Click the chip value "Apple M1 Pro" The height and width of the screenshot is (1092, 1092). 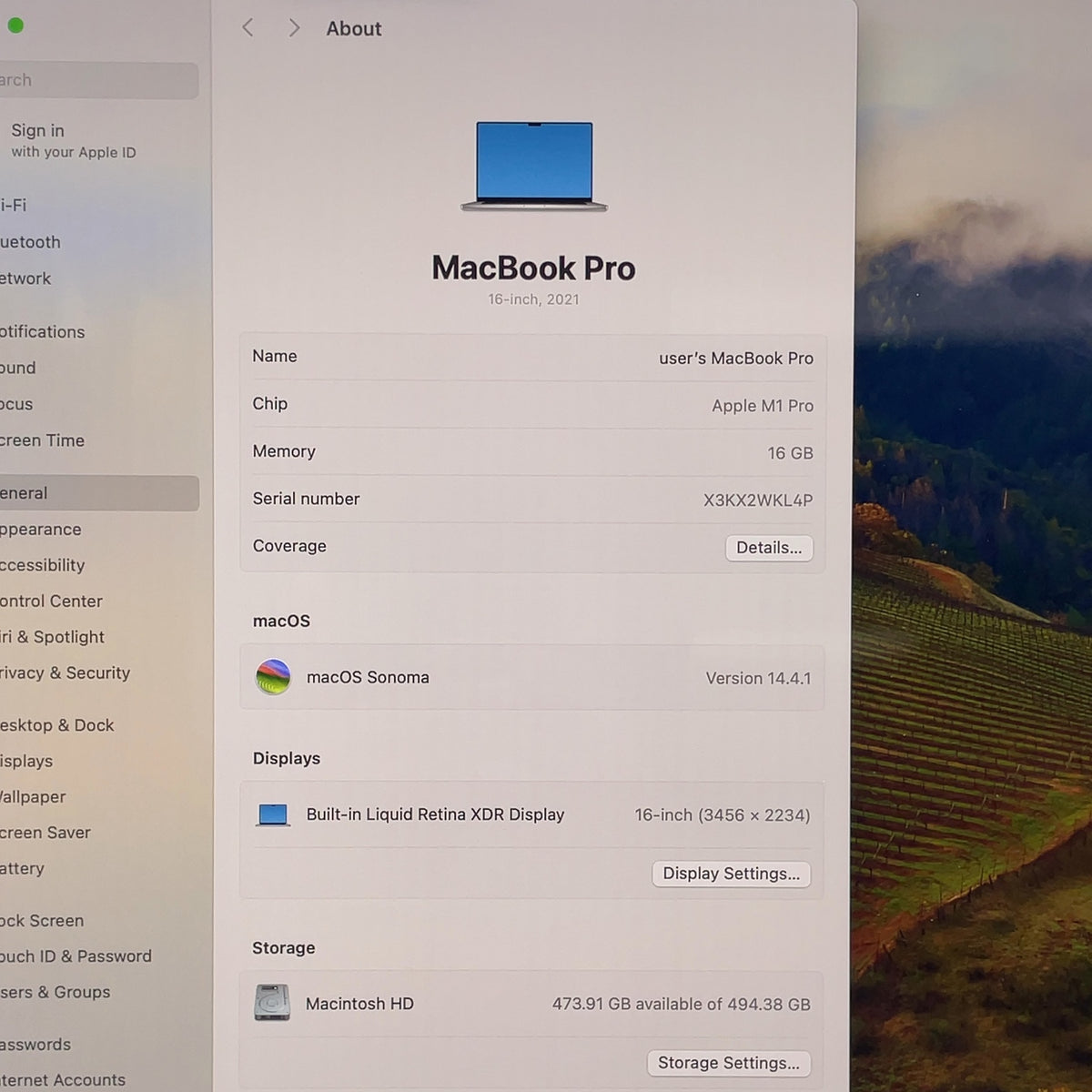click(763, 406)
